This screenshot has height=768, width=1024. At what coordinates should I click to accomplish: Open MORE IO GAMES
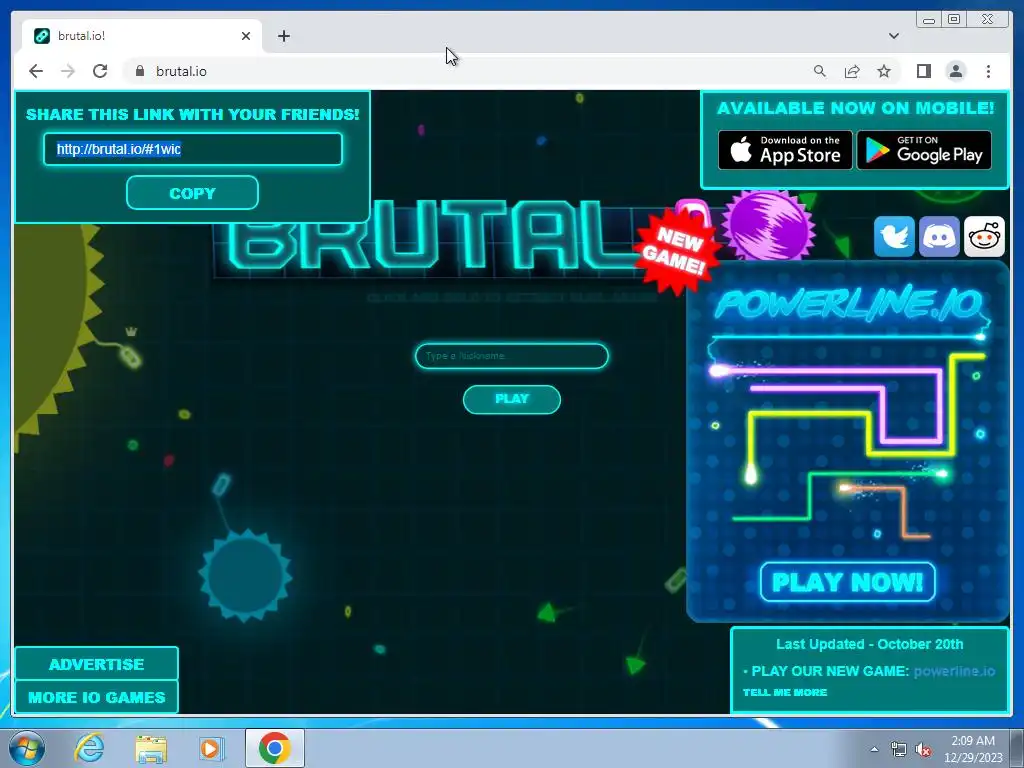tap(97, 697)
